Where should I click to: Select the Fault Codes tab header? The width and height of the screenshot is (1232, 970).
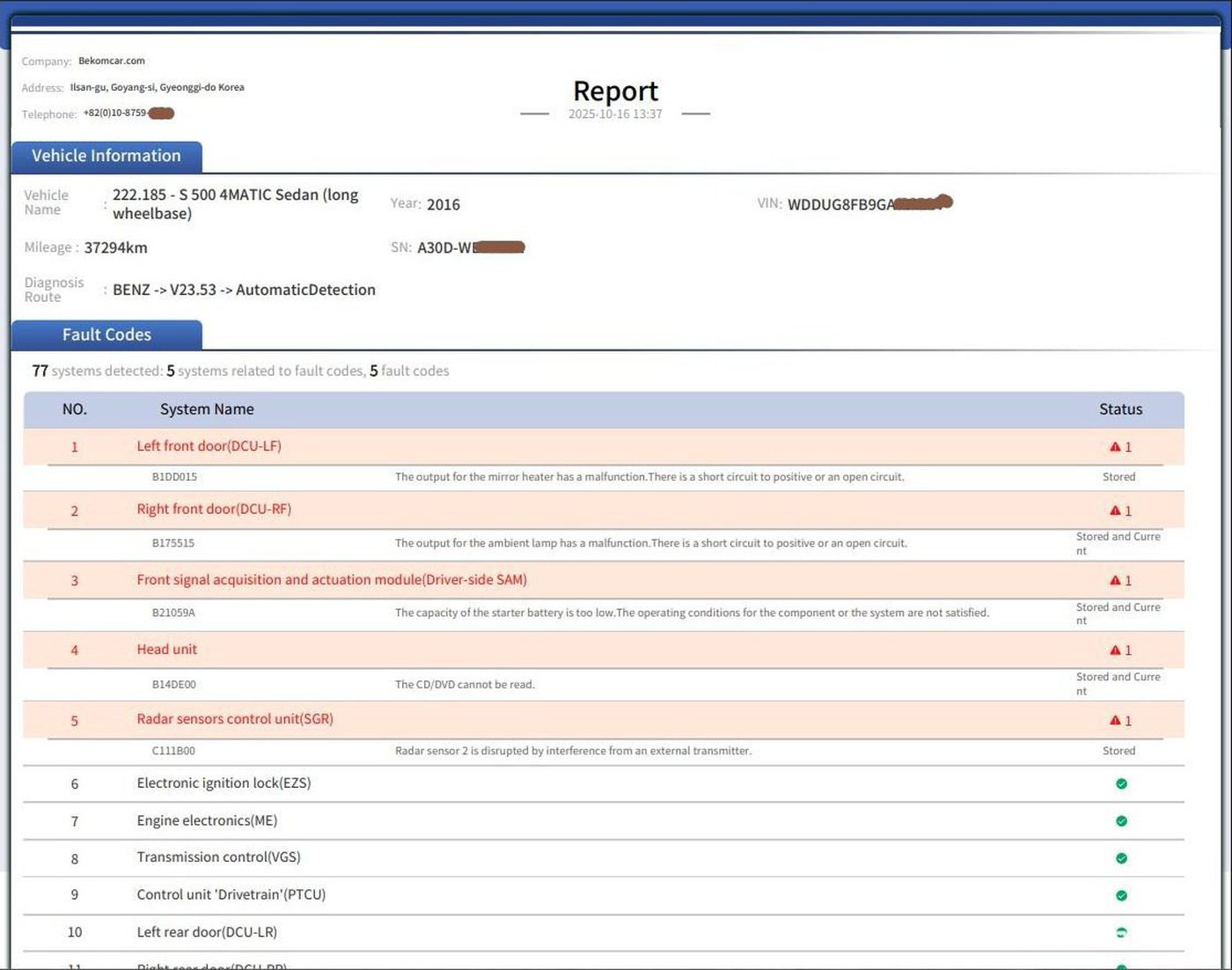[106, 335]
